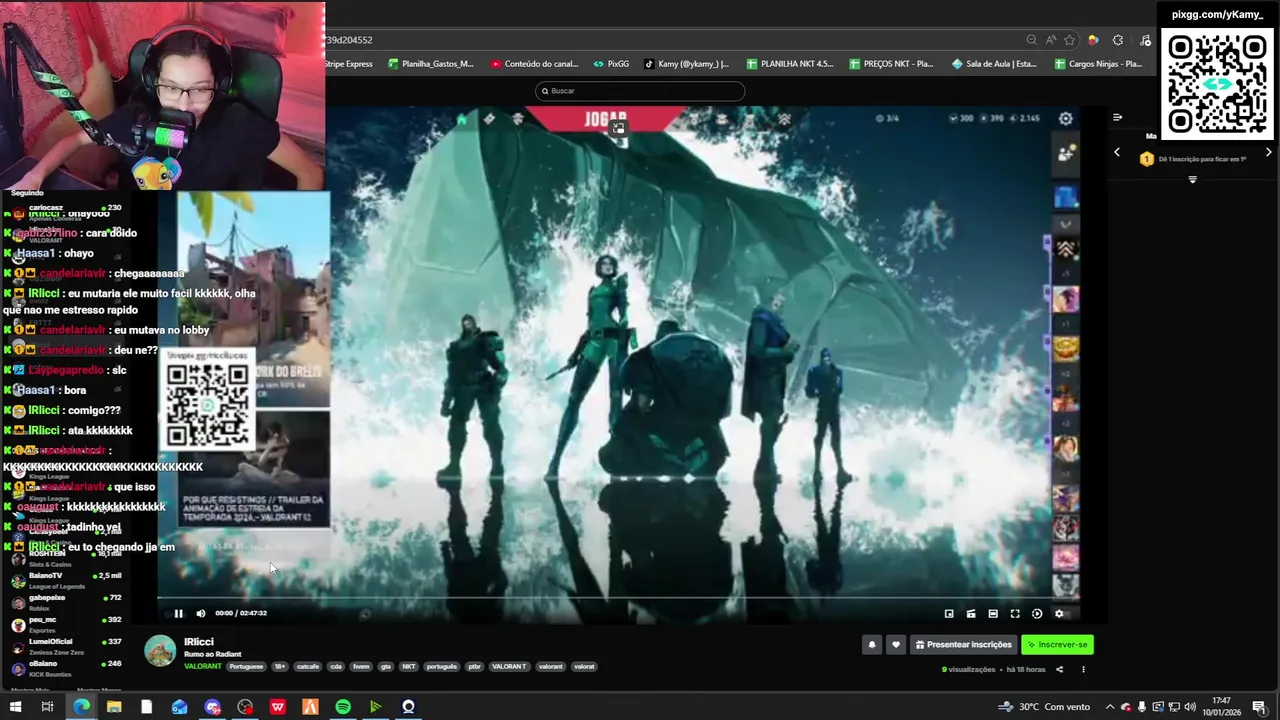
Task: Mute the player volume speaker icon
Action: [x=200, y=613]
